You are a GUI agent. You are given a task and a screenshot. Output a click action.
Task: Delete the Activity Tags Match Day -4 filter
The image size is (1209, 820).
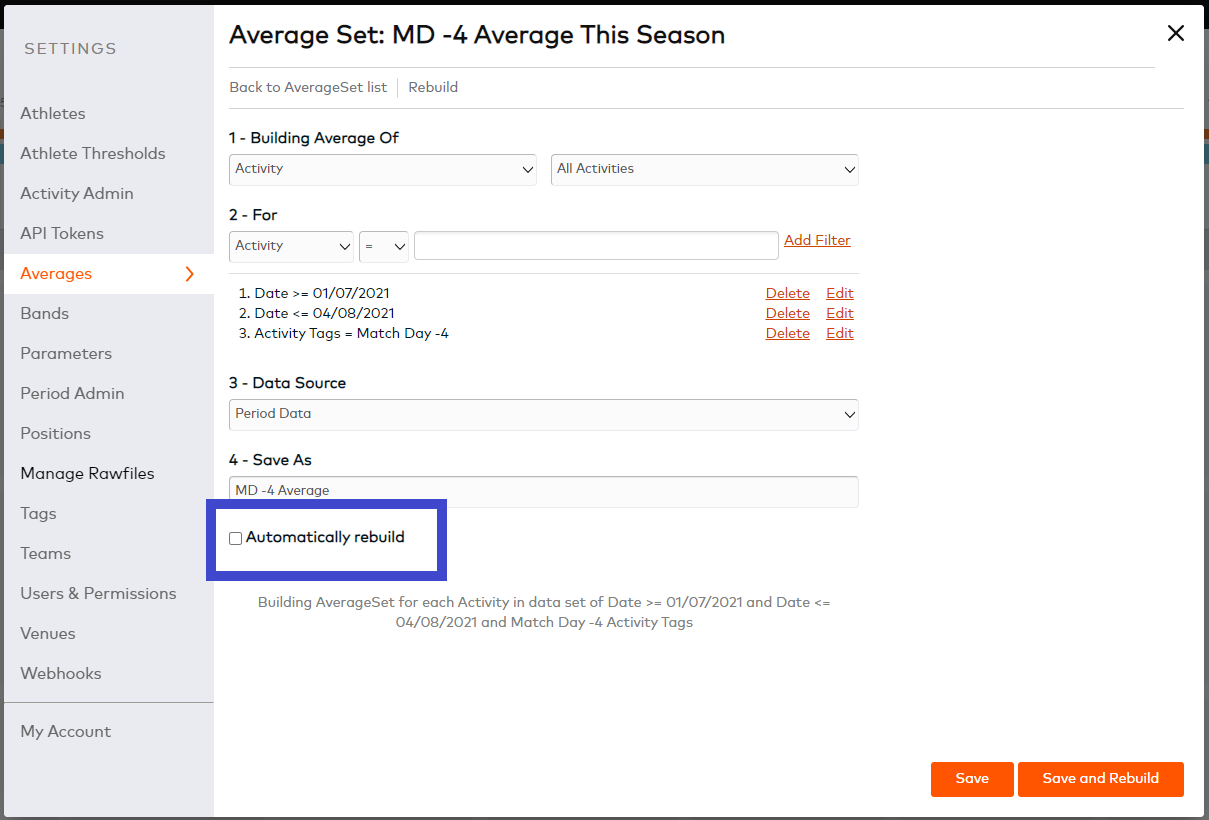coord(788,333)
